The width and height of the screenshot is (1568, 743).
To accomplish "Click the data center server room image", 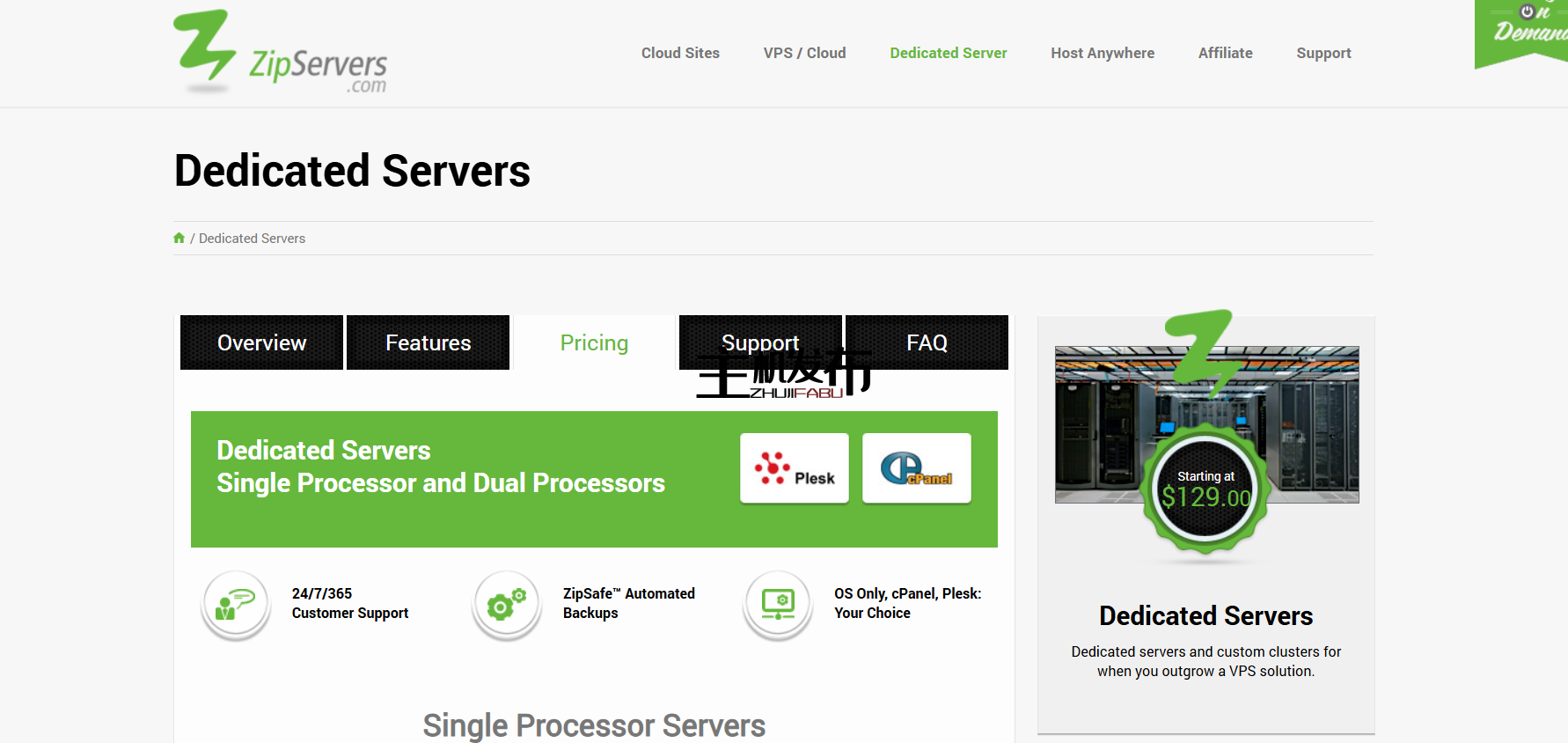I will [x=1100, y=423].
